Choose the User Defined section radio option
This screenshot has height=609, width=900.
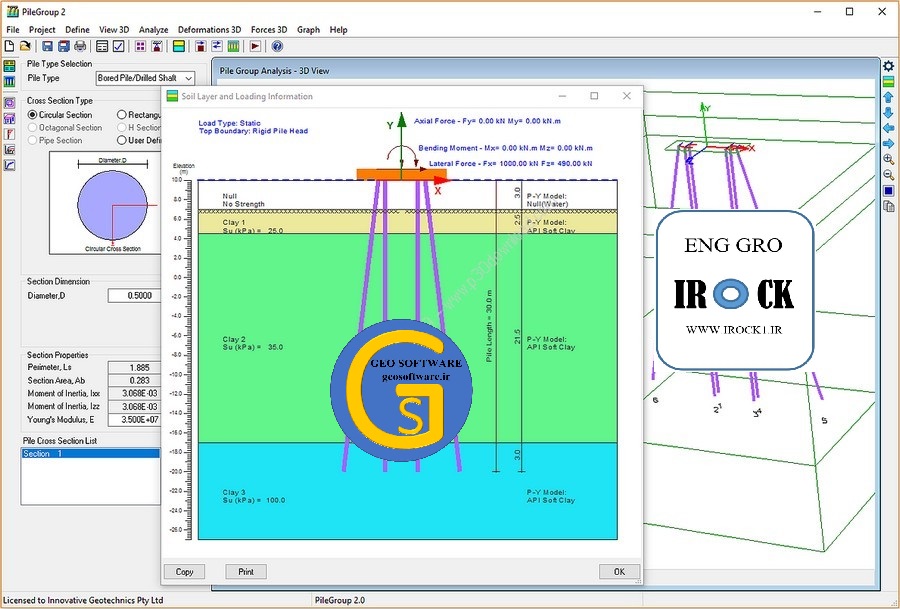point(122,141)
